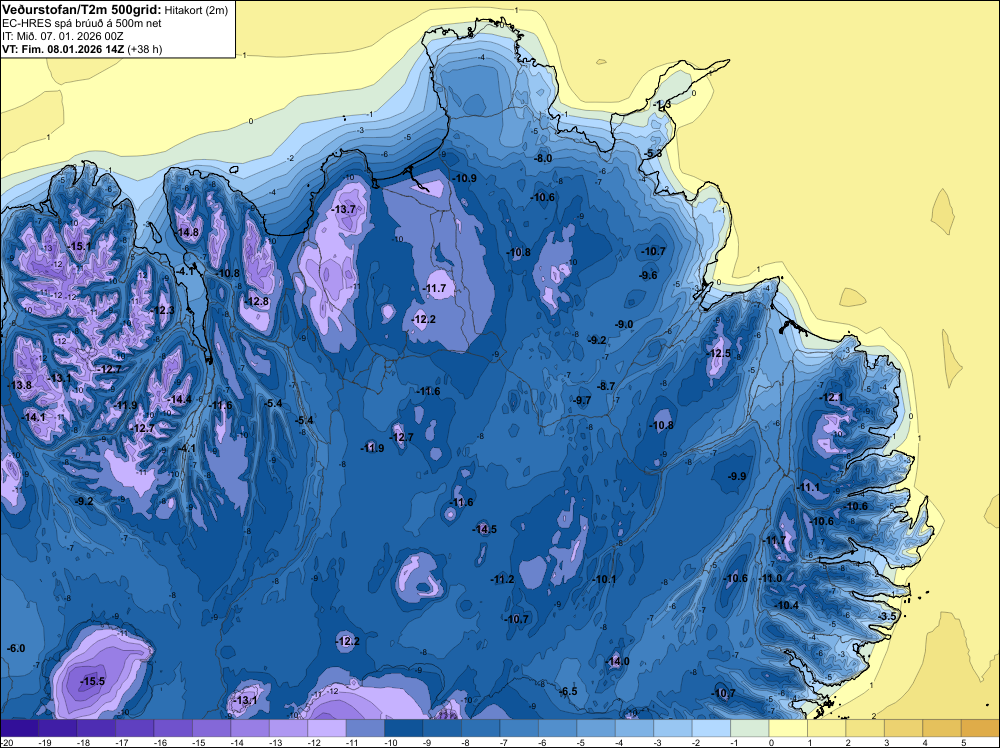Click legend swatch between -8 and -7

(x=480, y=728)
